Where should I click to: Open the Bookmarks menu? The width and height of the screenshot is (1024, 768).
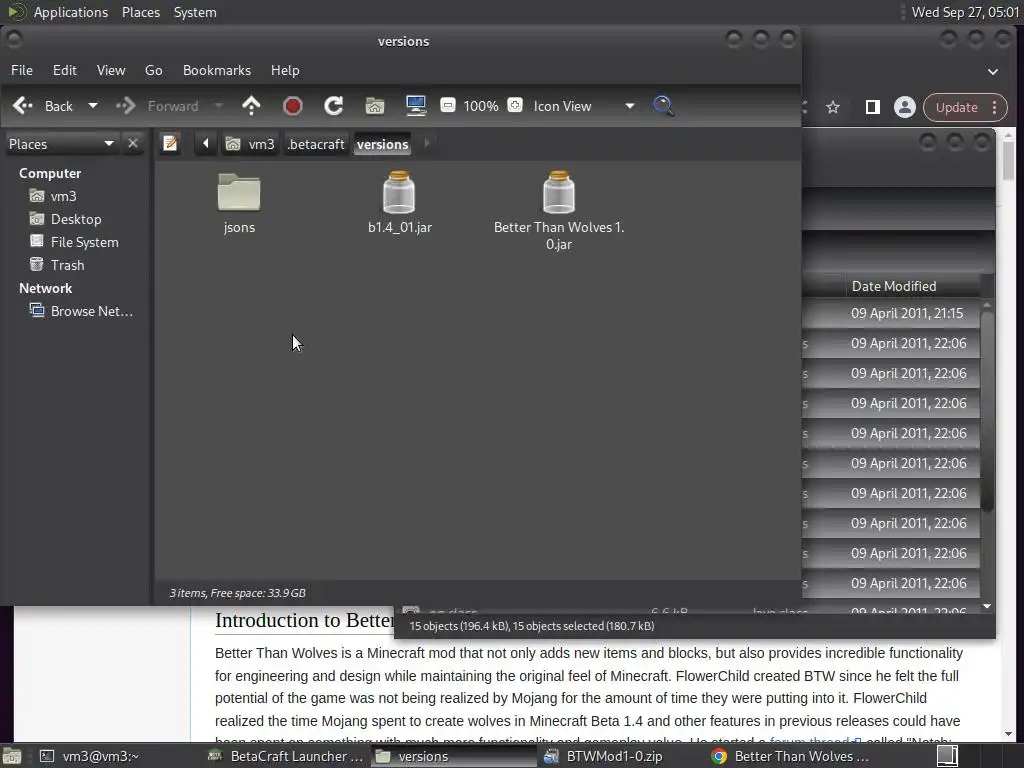tap(217, 70)
